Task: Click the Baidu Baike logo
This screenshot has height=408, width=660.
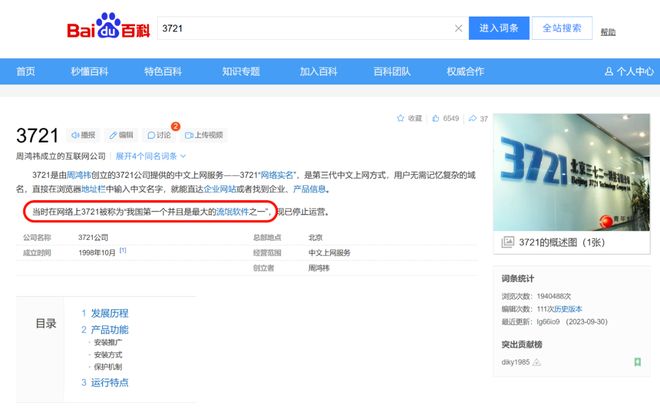Action: (108, 30)
